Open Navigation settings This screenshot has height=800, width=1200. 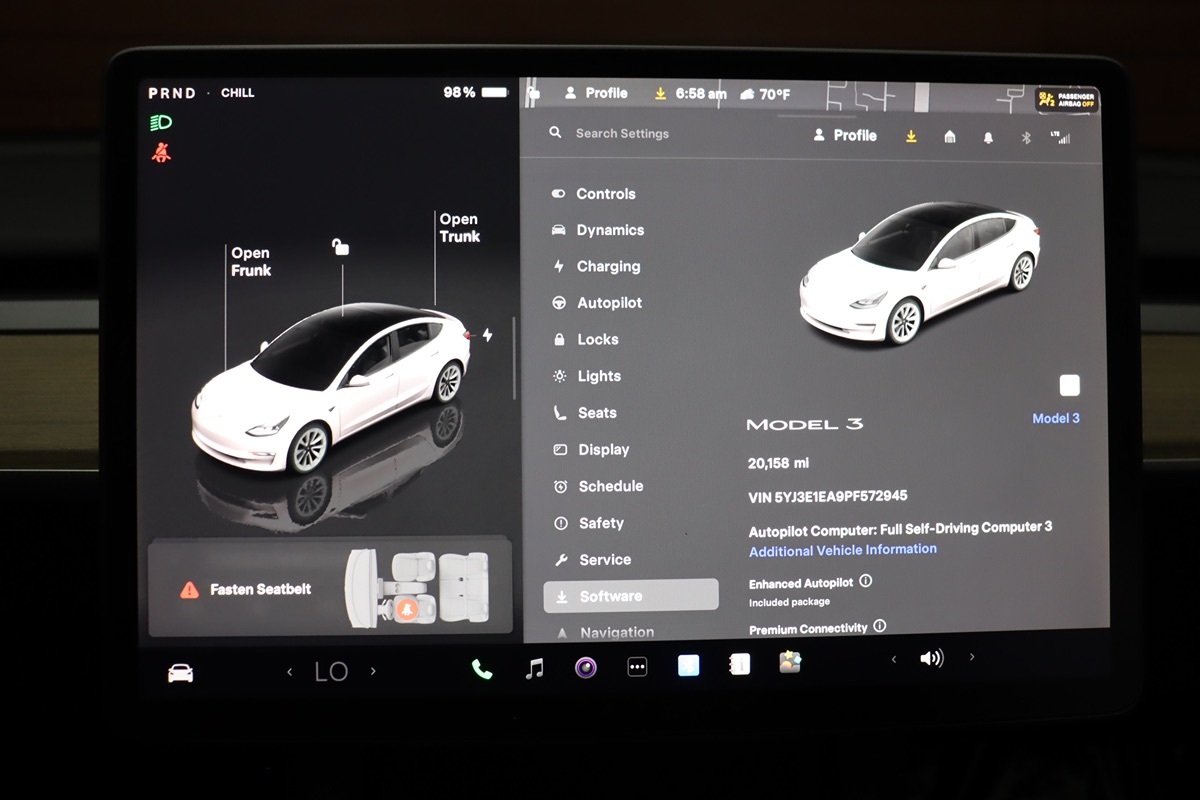(606, 632)
